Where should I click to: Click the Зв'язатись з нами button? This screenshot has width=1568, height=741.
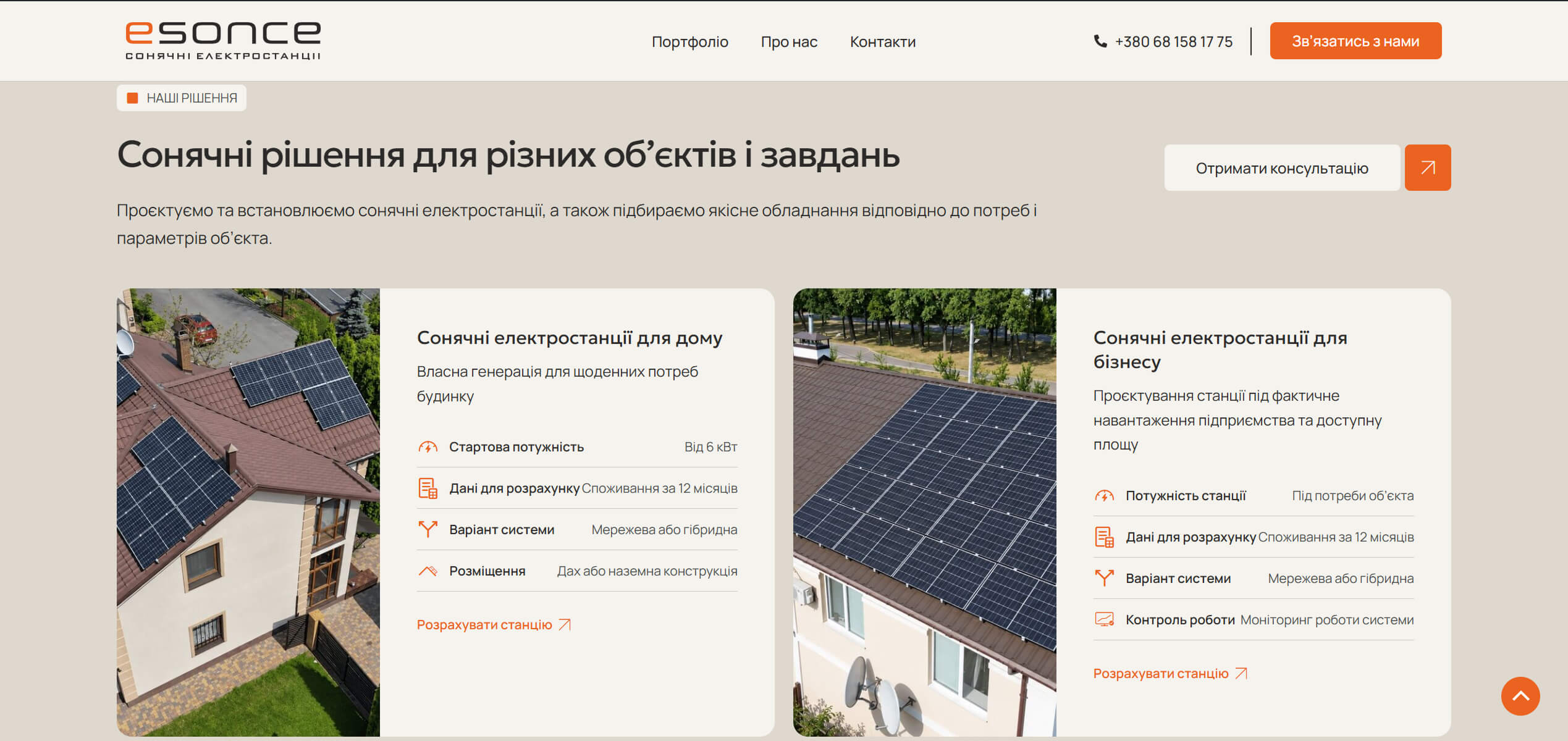pos(1355,41)
